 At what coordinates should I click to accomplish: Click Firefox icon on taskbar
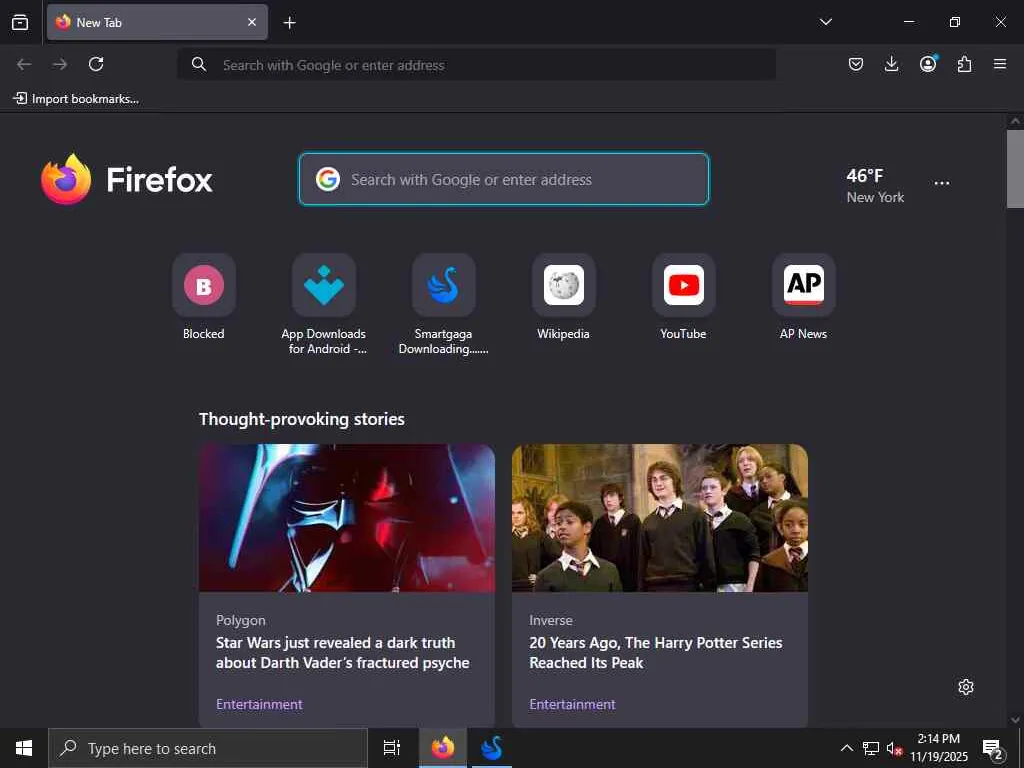click(x=443, y=748)
